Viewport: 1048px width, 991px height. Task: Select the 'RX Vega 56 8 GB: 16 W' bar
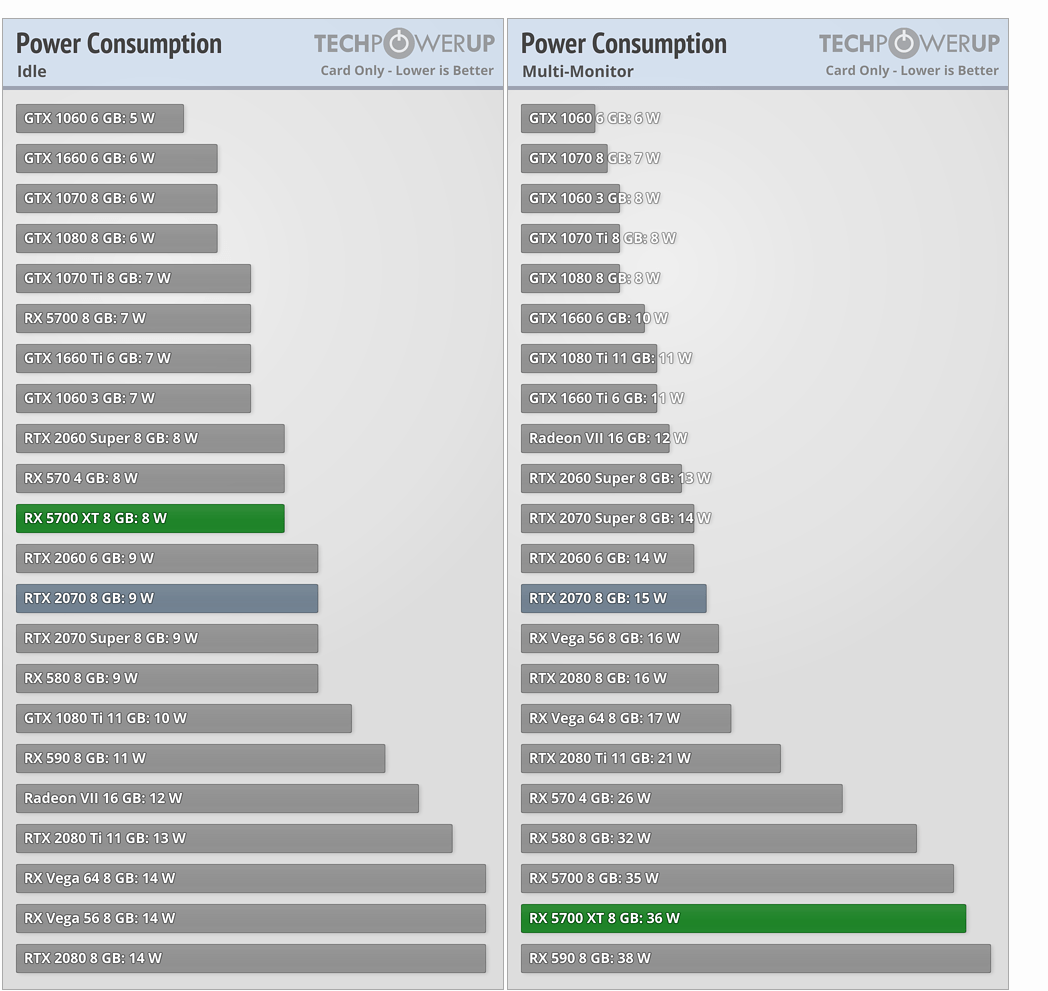pos(620,638)
